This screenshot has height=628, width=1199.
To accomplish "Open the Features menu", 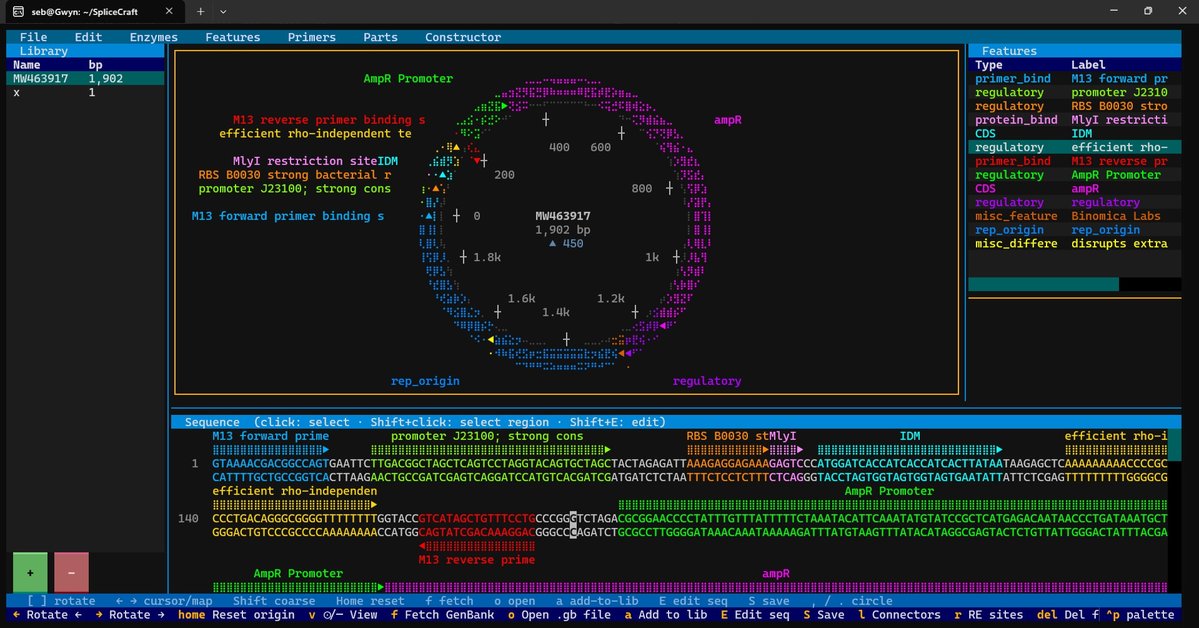I will coord(232,37).
